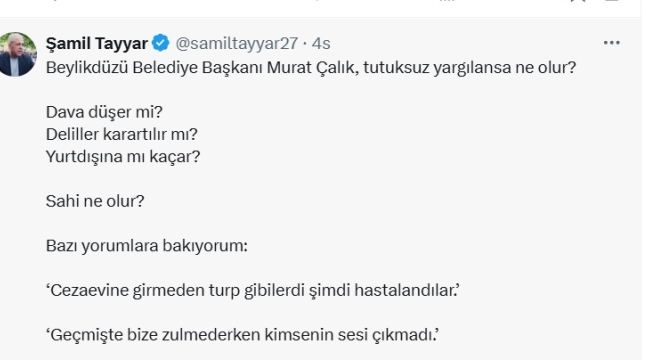
Task: Click empty tweet area beside 'Sahi ne olur?'
Action: click(x=373, y=201)
